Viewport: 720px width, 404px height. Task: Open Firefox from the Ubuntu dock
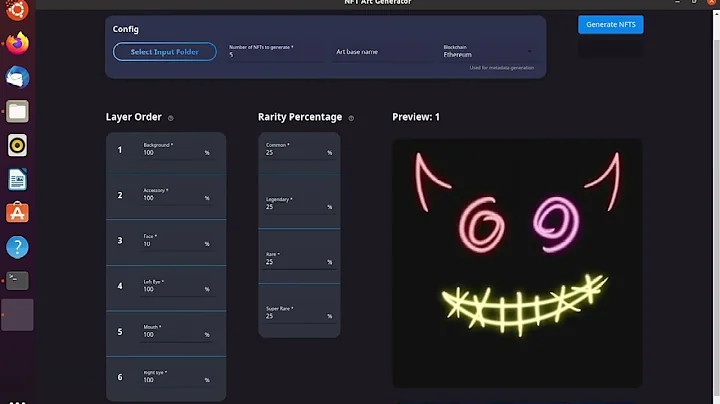click(x=17, y=43)
